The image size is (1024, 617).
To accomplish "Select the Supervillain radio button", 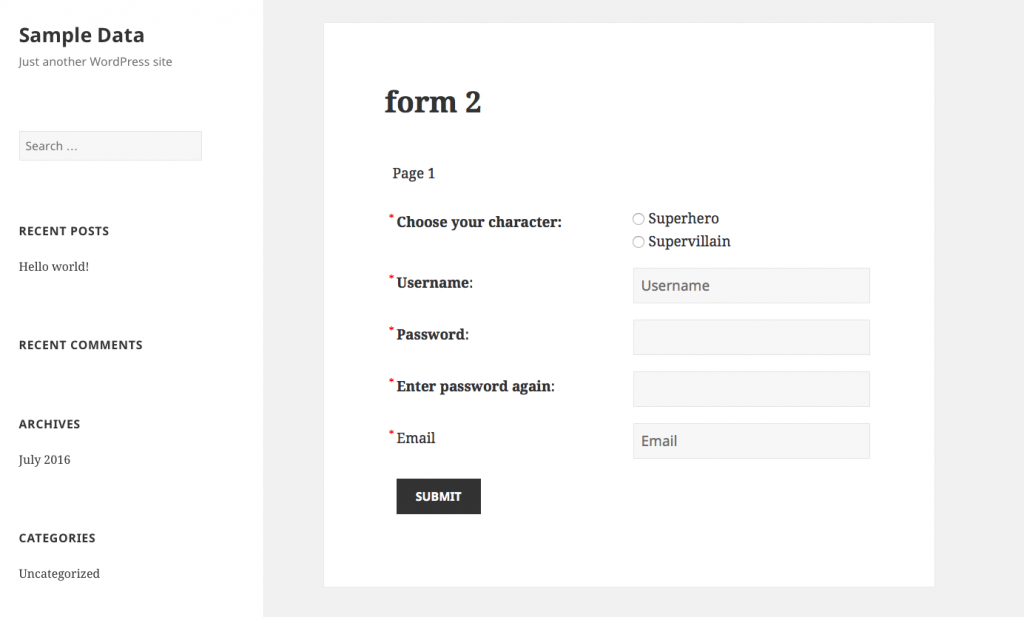I will (x=638, y=241).
